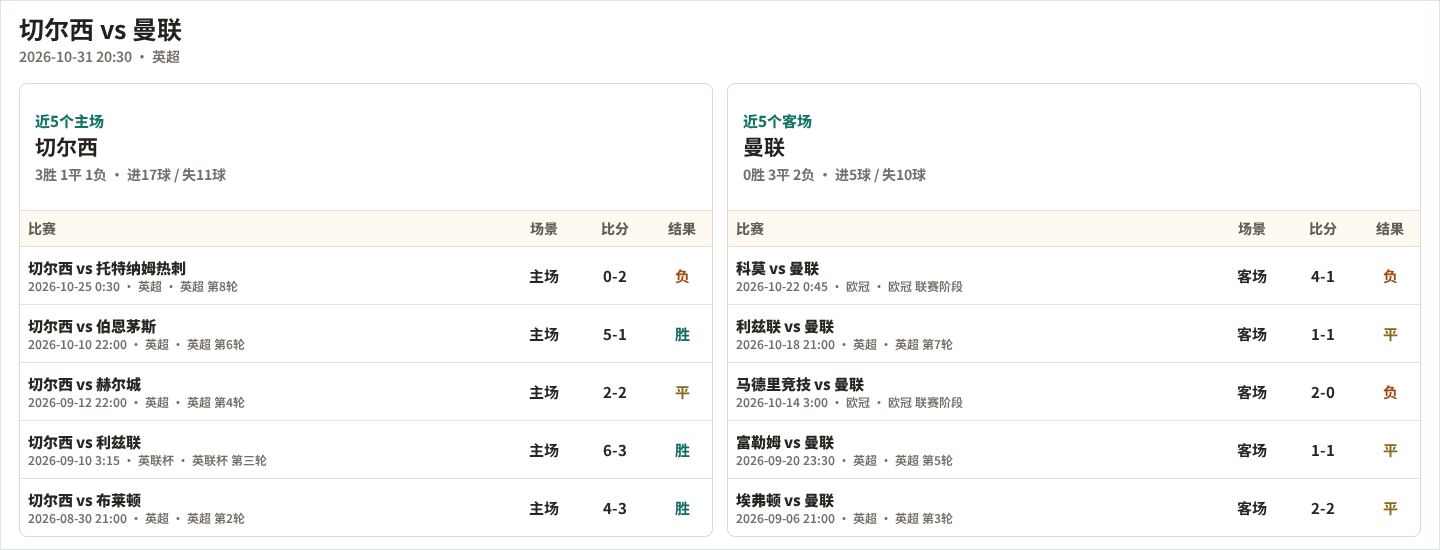Click the 负 result in 托特纳姆热刺 row
The height and width of the screenshot is (550, 1440).
click(682, 276)
